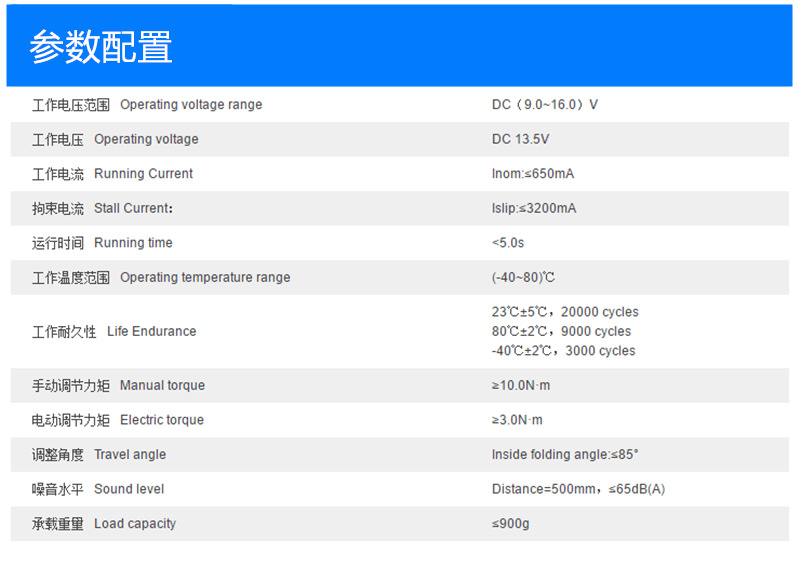Click the DC 13.5V value
800x567 pixels.
click(x=520, y=139)
